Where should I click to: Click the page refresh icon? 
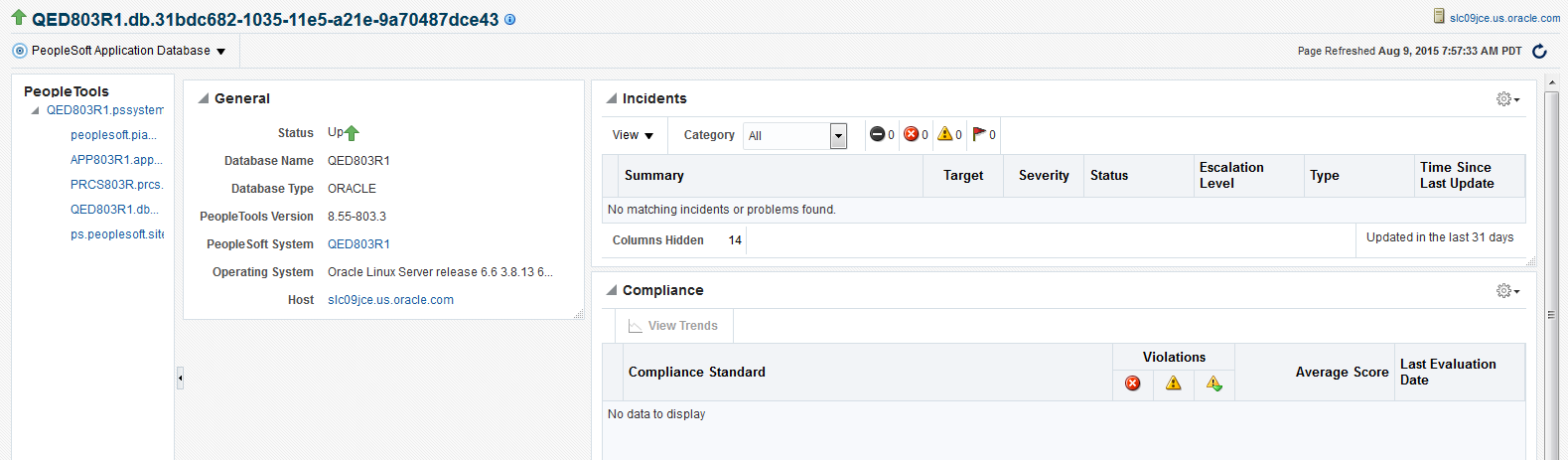[1539, 52]
